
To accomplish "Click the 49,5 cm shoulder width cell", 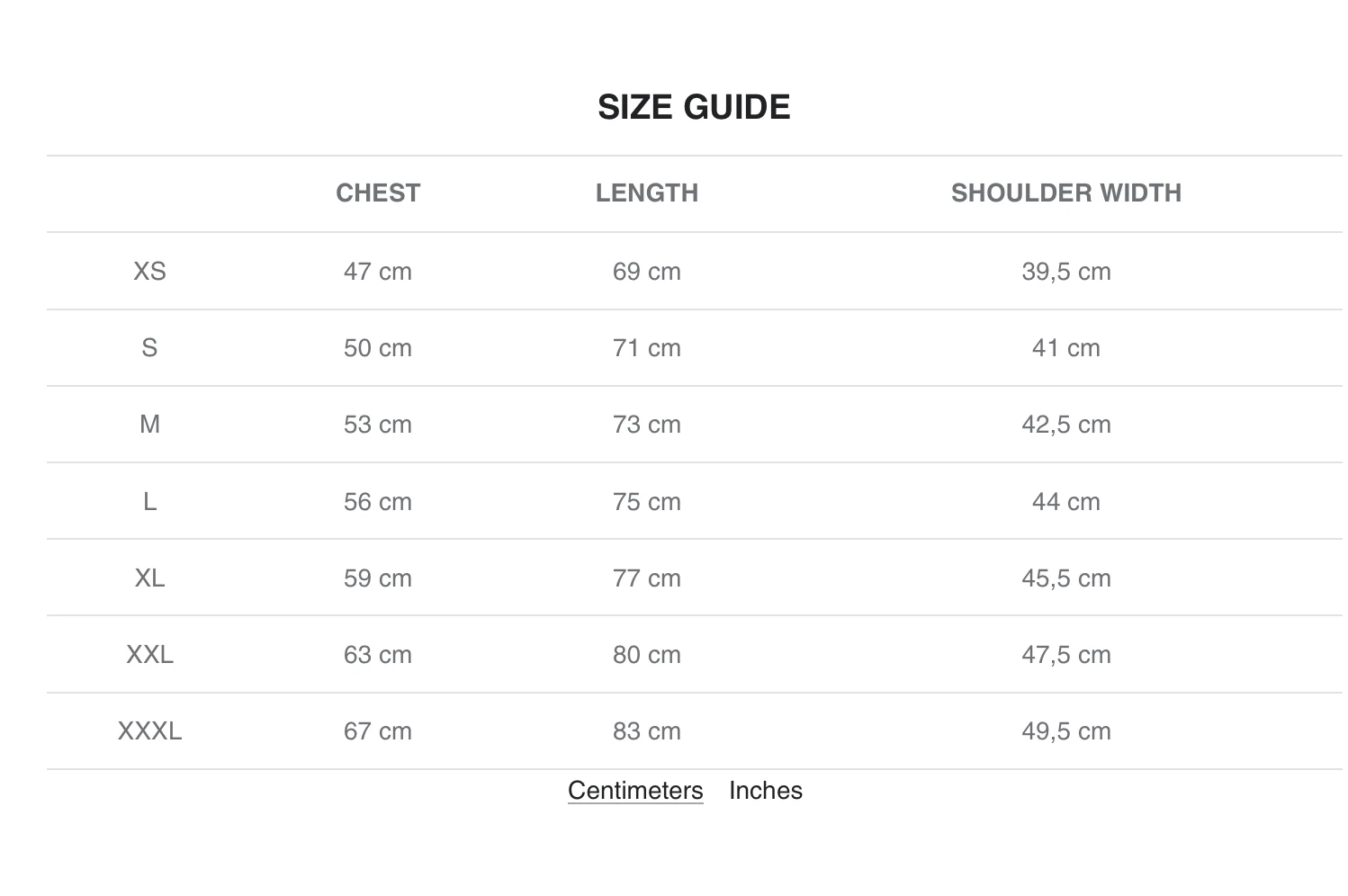I will [x=1066, y=730].
